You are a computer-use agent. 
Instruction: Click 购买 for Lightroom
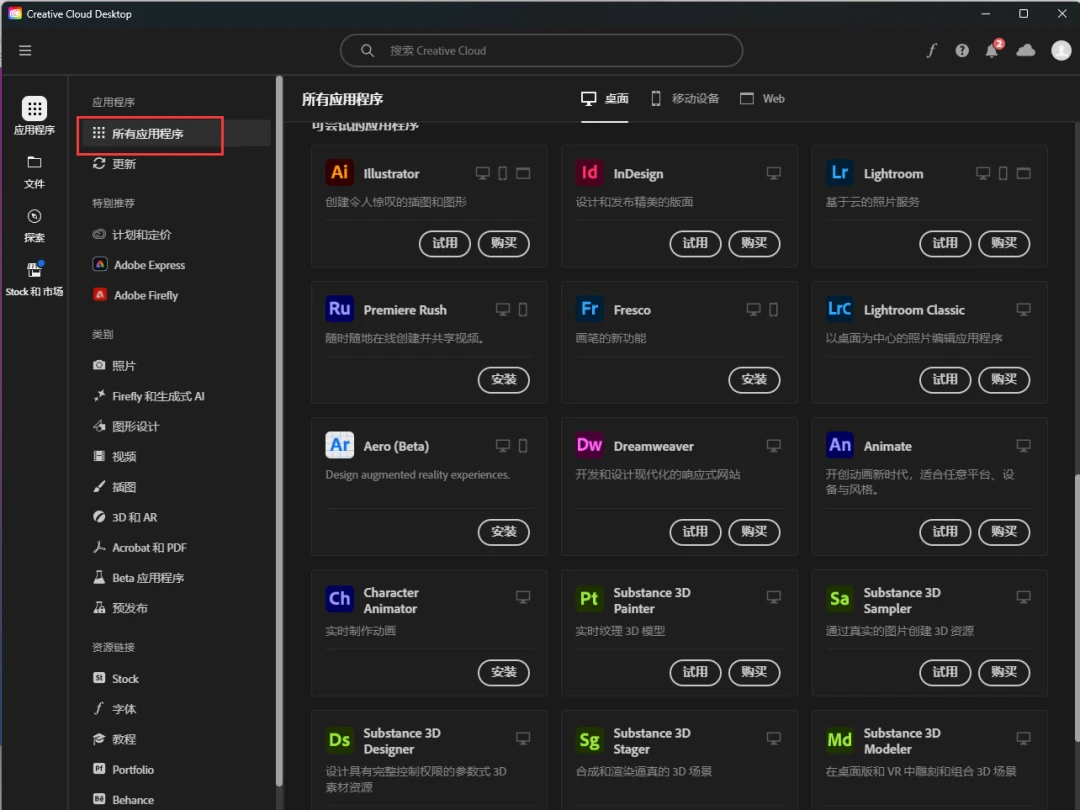1004,243
